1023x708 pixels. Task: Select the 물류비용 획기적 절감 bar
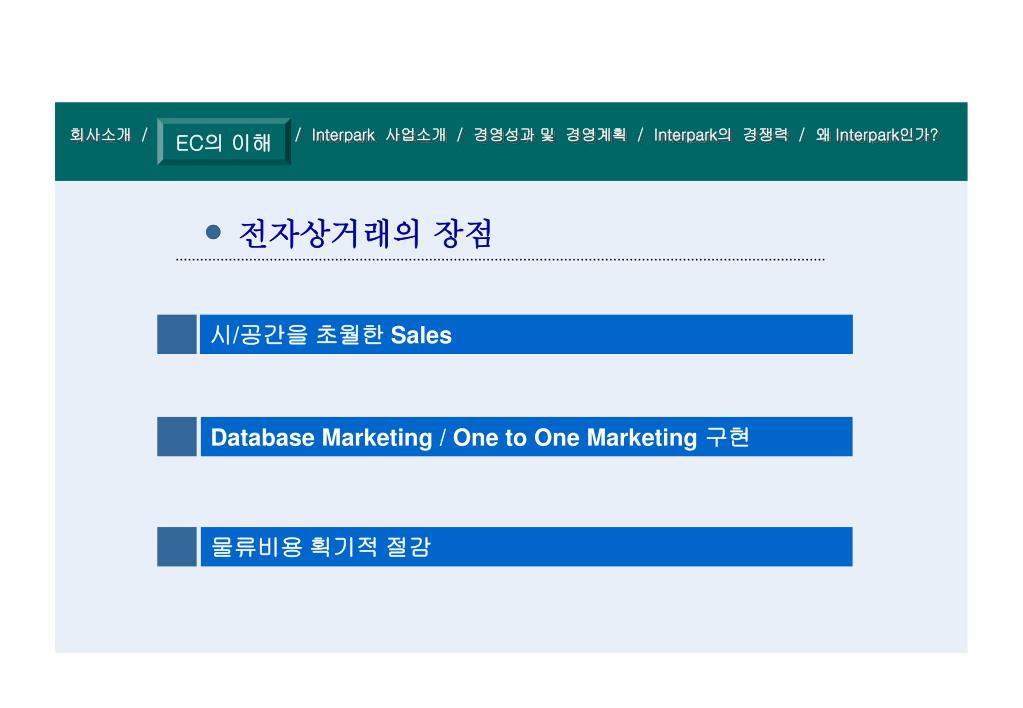526,547
